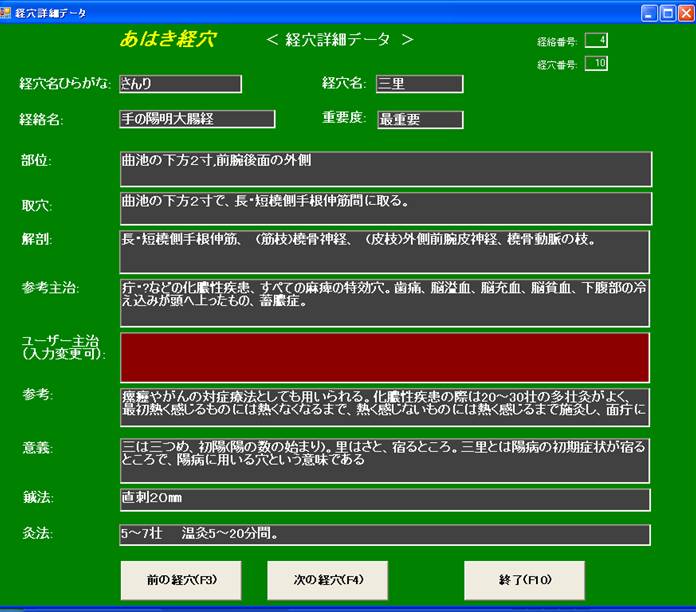Select the 経穴番号 box showing 10
The image size is (696, 612).
[x=596, y=64]
